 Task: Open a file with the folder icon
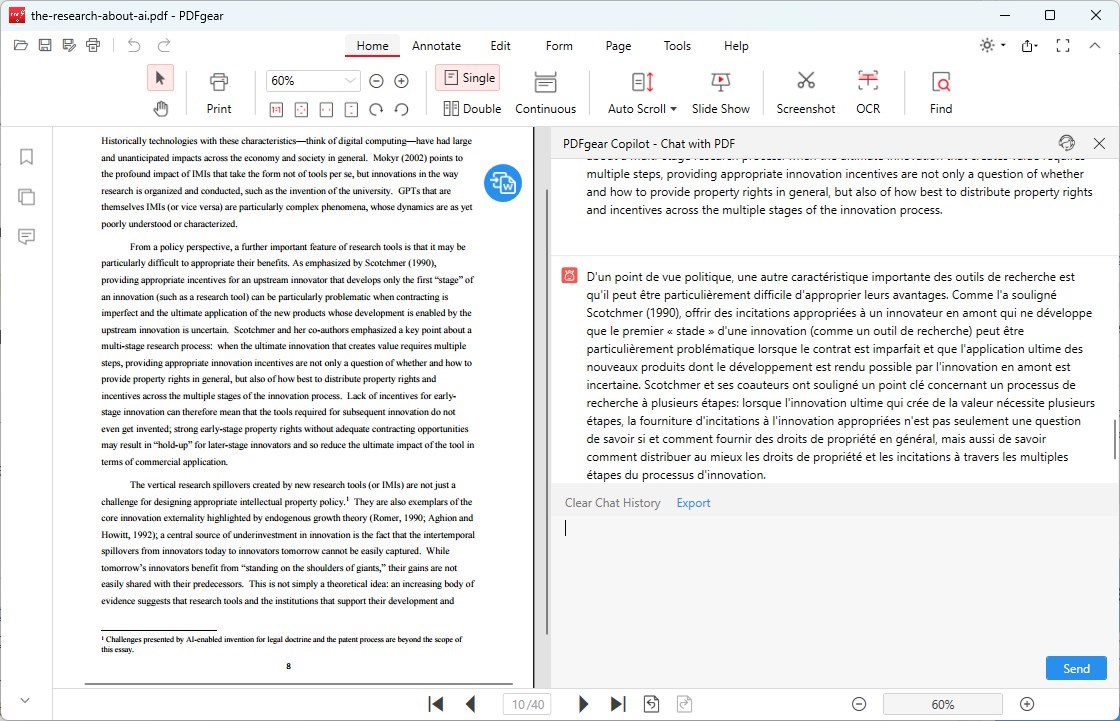coord(21,46)
